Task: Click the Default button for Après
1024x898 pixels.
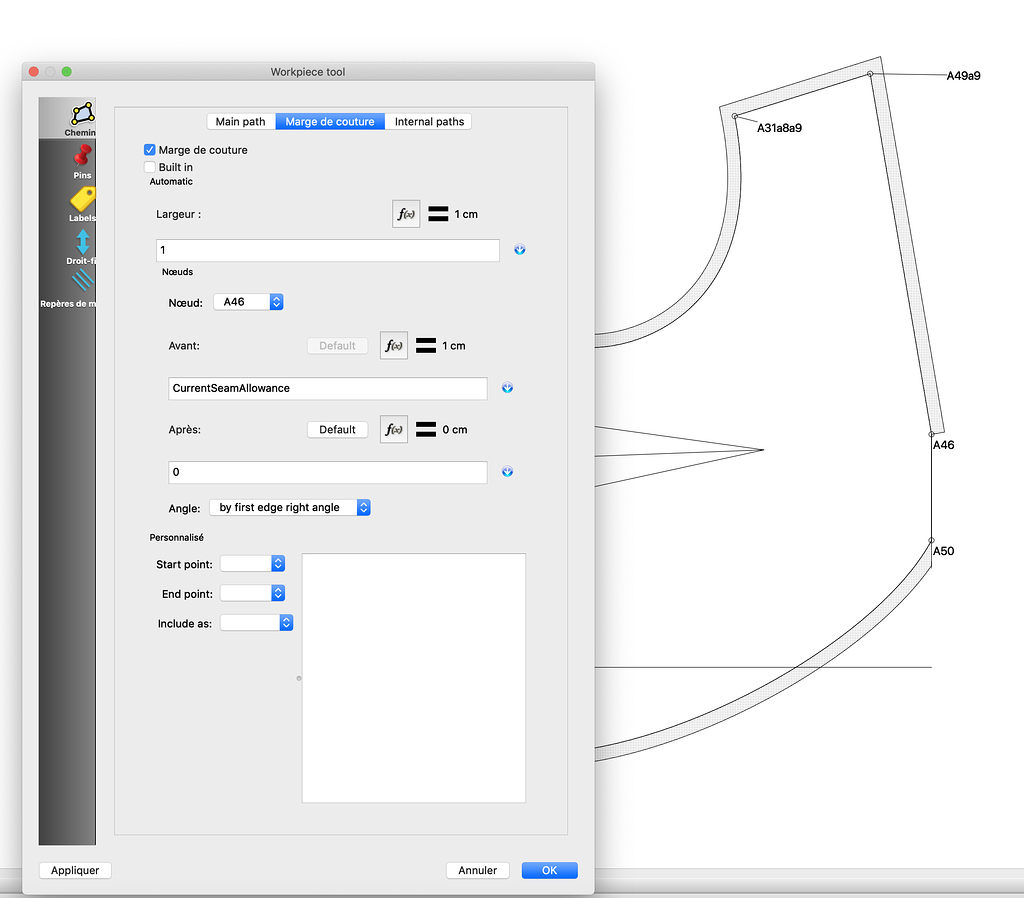Action: pos(337,429)
